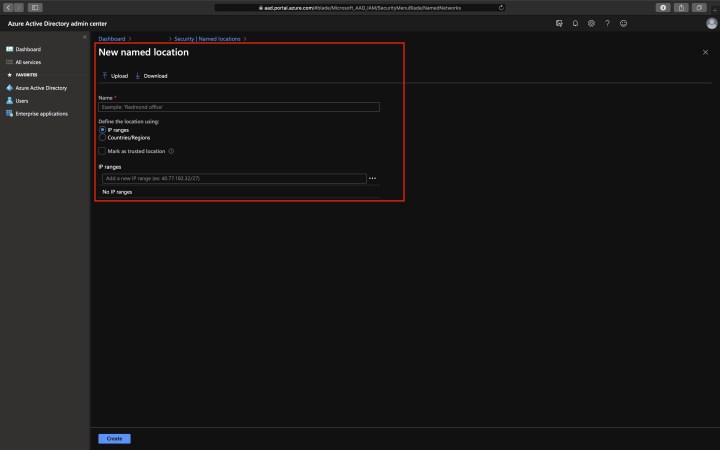
Task: Open the notifications bell
Action: (x=575, y=23)
